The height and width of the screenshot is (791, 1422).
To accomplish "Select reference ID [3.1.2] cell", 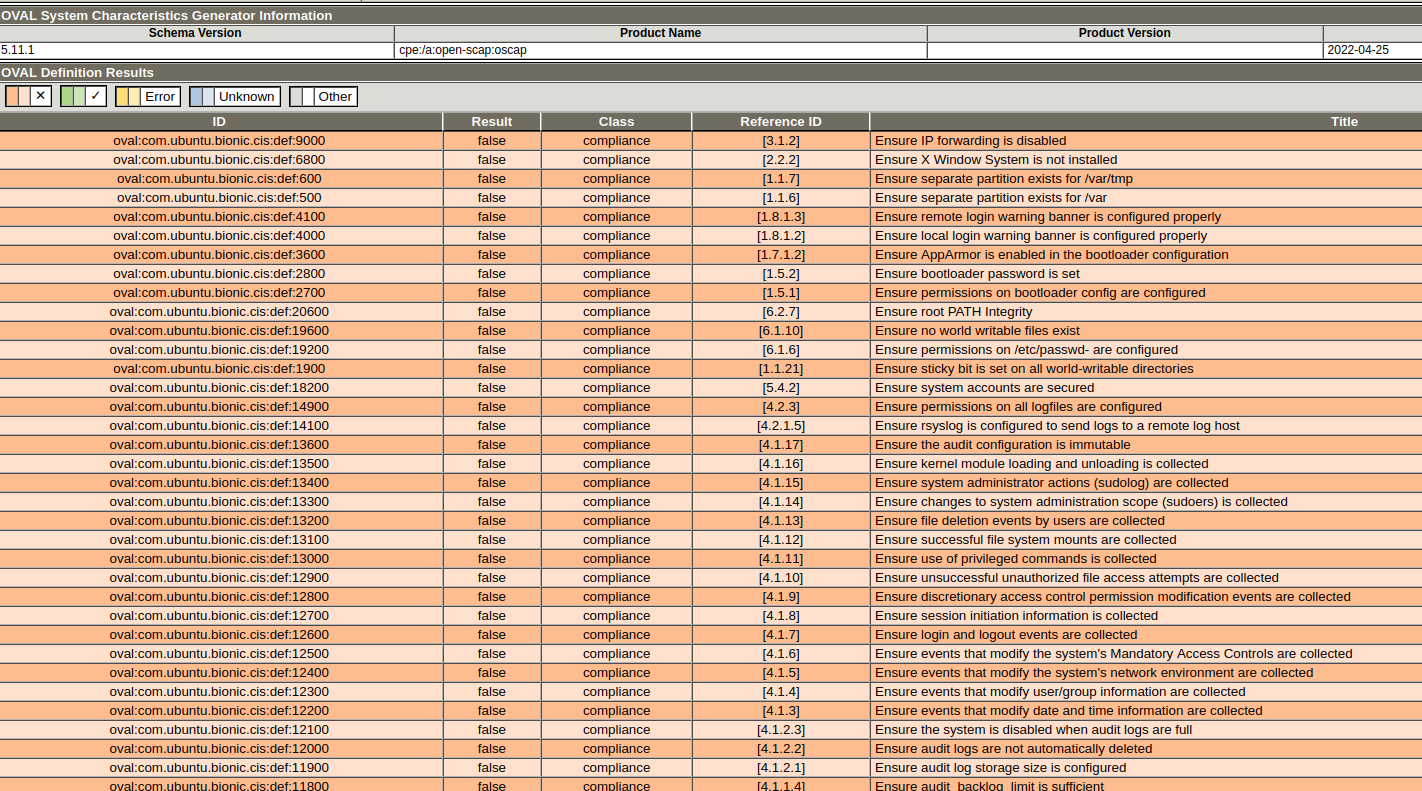I will pyautogui.click(x=780, y=141).
